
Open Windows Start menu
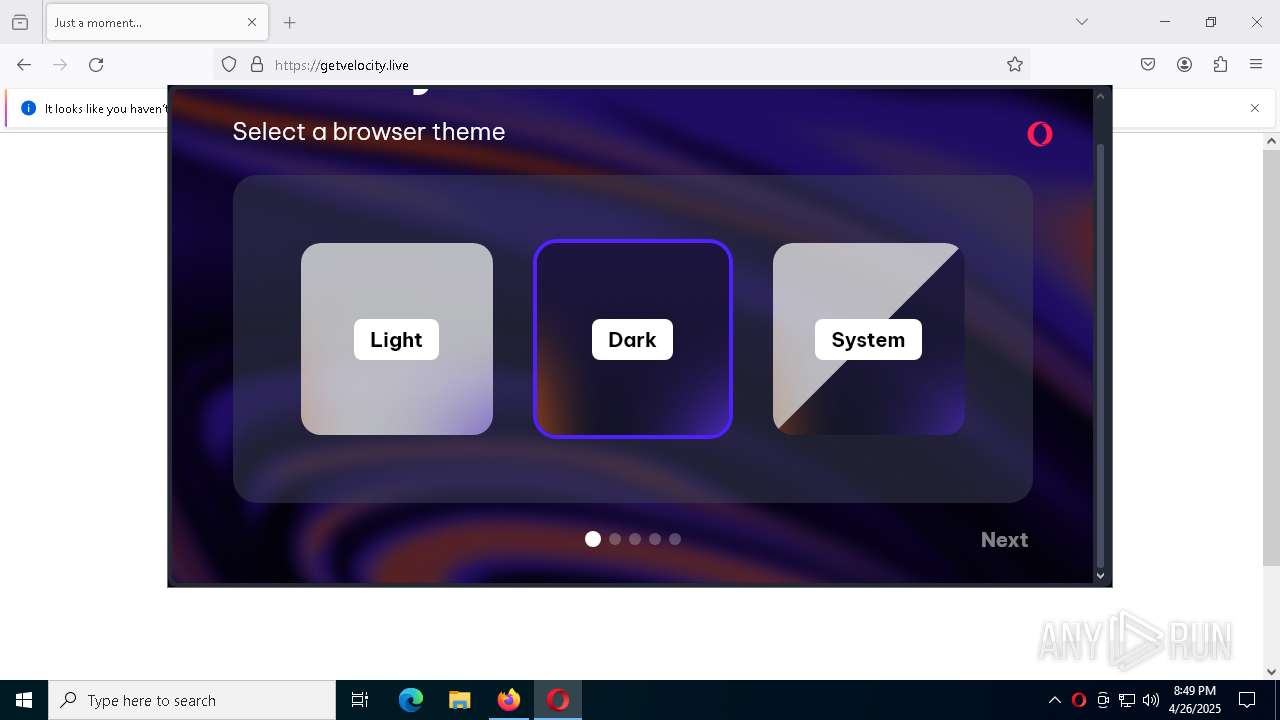(x=24, y=700)
